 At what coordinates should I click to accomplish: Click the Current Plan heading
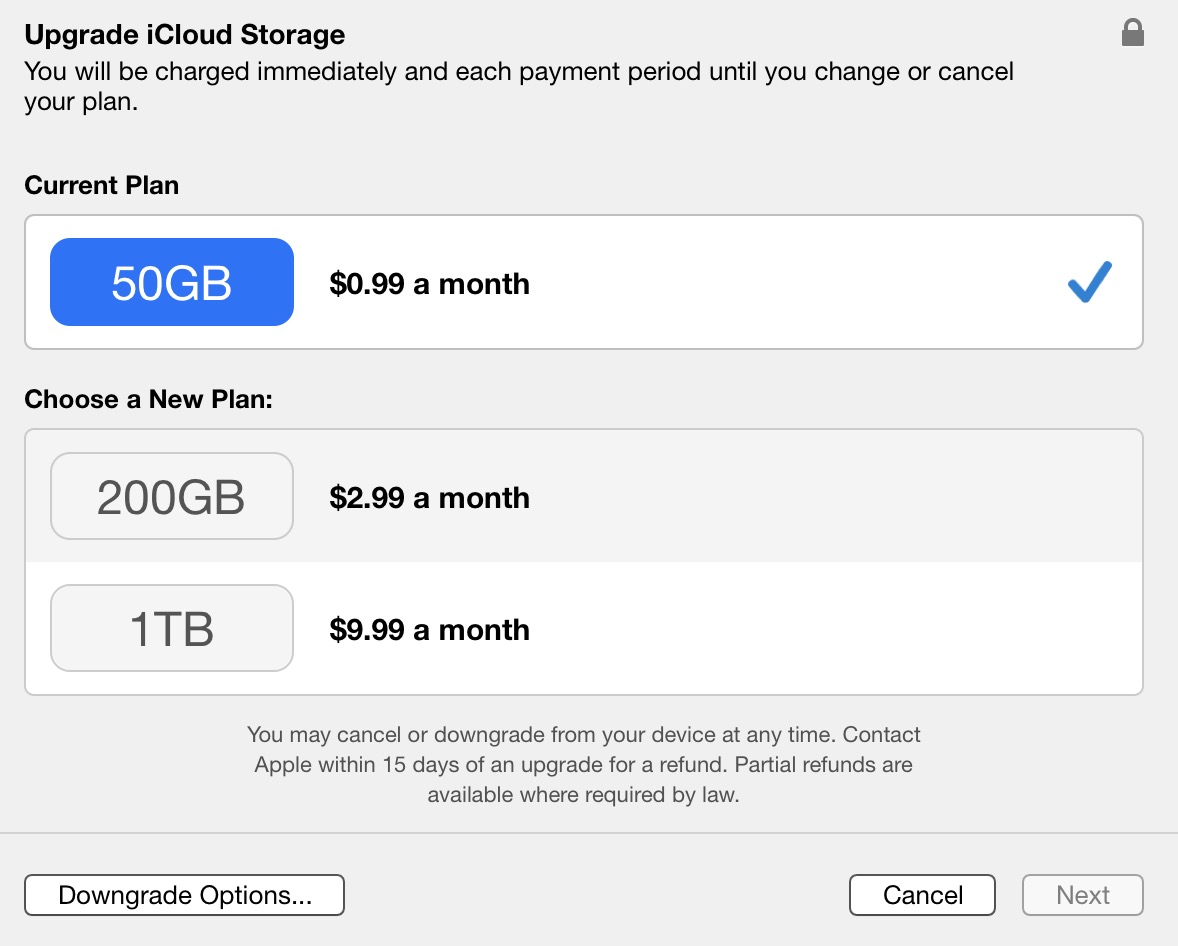[x=102, y=185]
